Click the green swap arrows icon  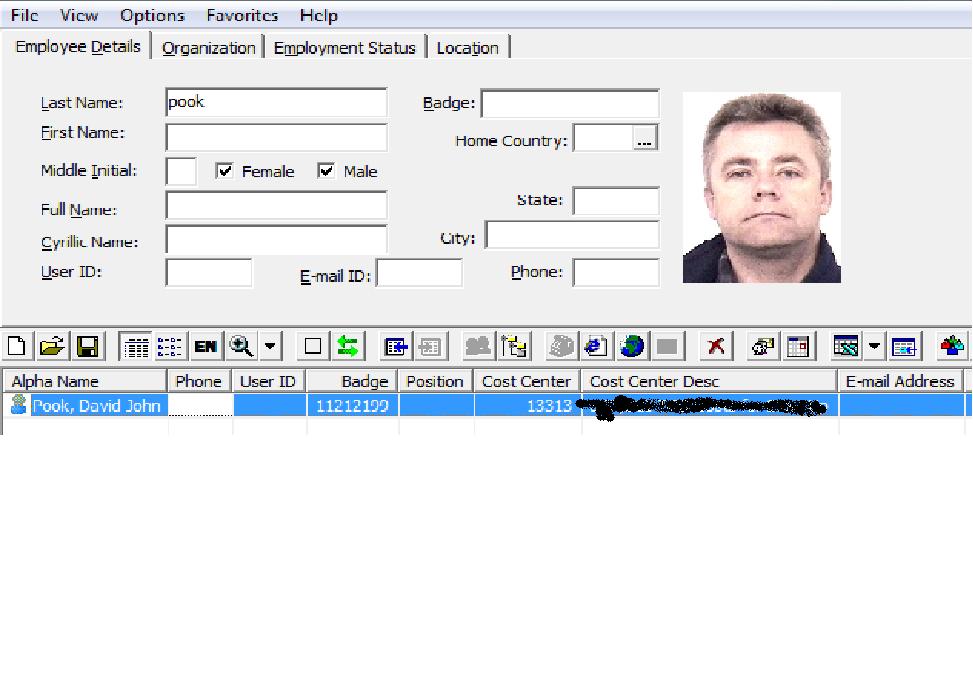point(347,347)
